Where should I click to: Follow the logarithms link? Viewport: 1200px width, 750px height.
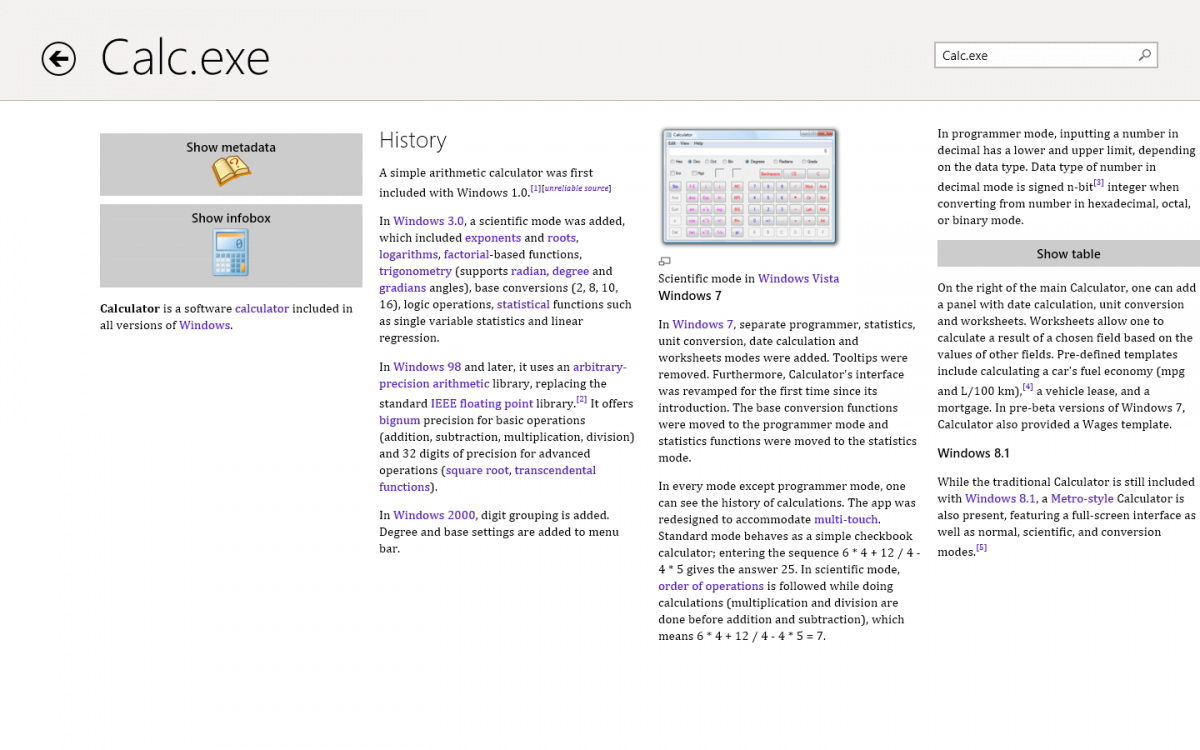coord(408,255)
